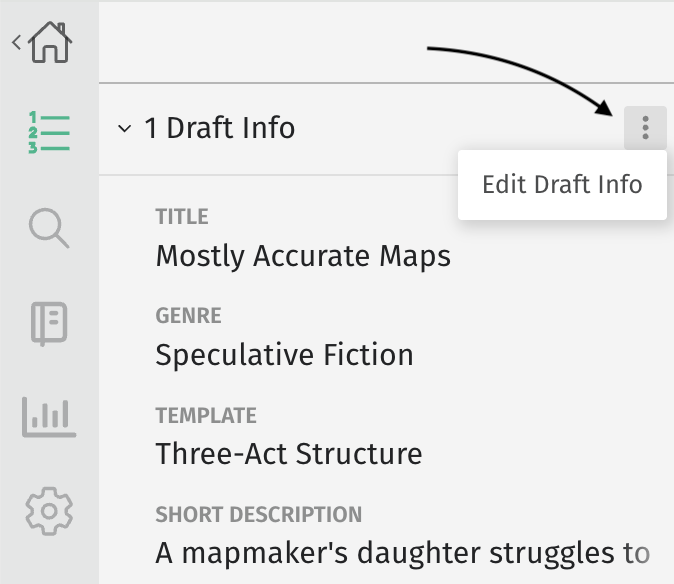Open settings gear in sidebar
674x584 pixels.
click(x=49, y=511)
